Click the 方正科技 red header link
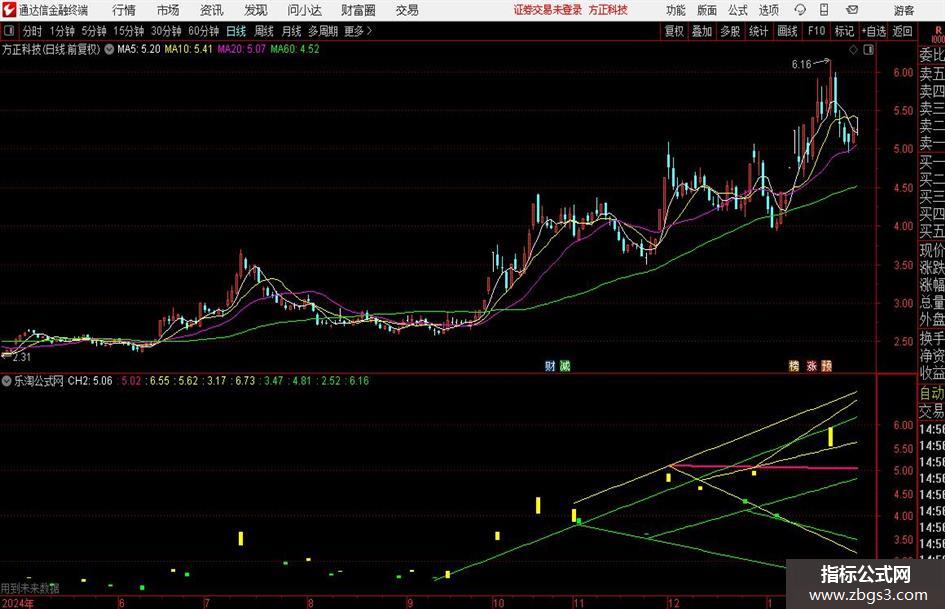This screenshot has width=945, height=609. pos(608,10)
